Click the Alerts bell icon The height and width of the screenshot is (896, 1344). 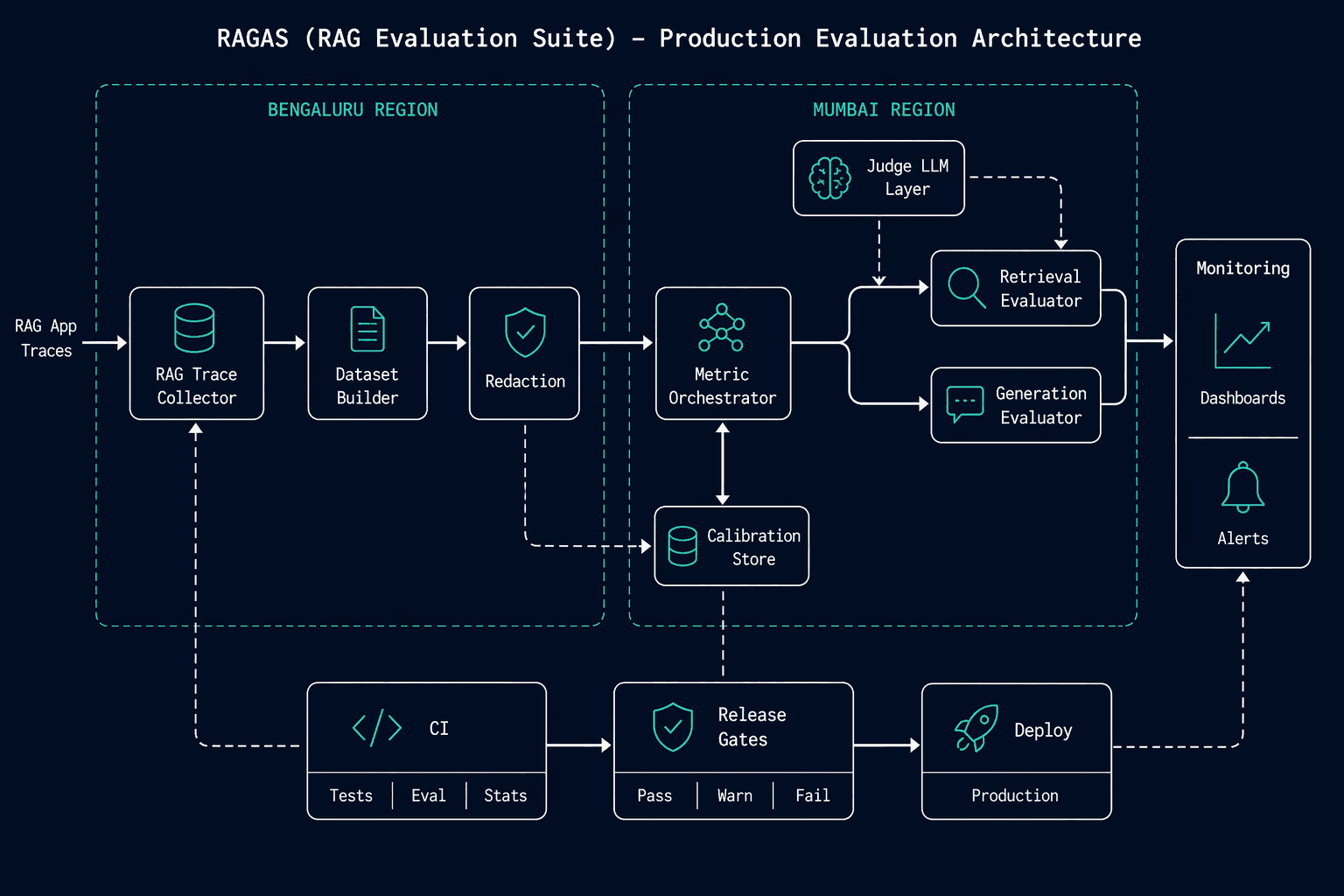pyautogui.click(x=1242, y=487)
